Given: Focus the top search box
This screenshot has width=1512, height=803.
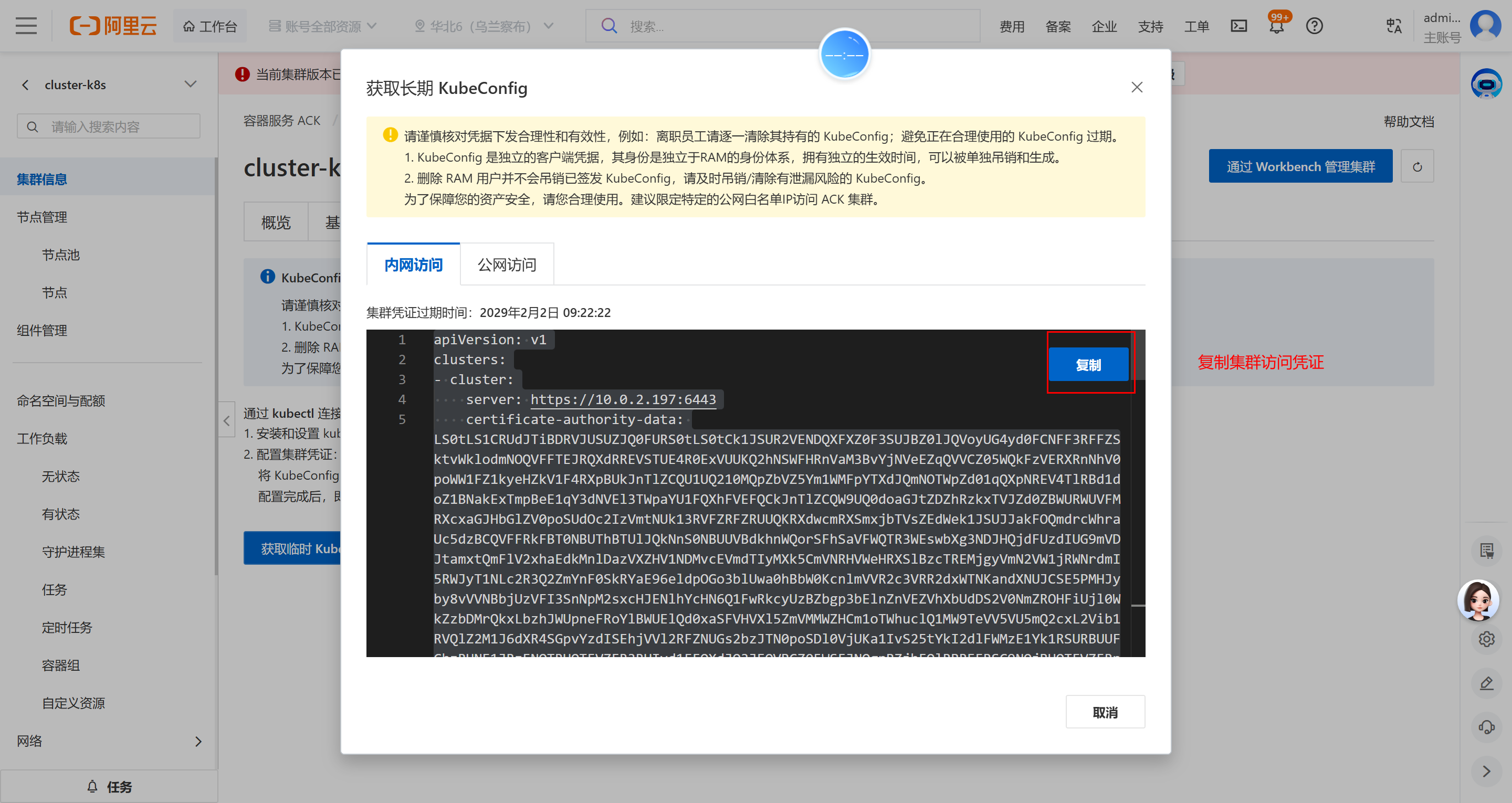Looking at the screenshot, I should [x=782, y=26].
